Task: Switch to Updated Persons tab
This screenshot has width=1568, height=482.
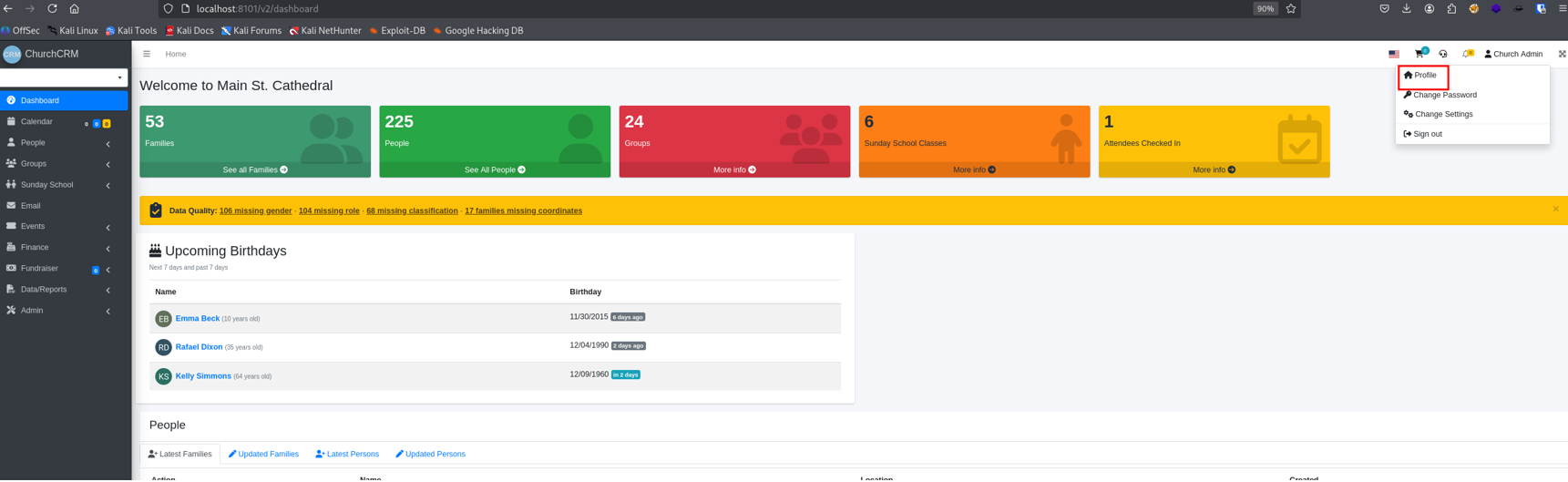Action: (x=430, y=454)
